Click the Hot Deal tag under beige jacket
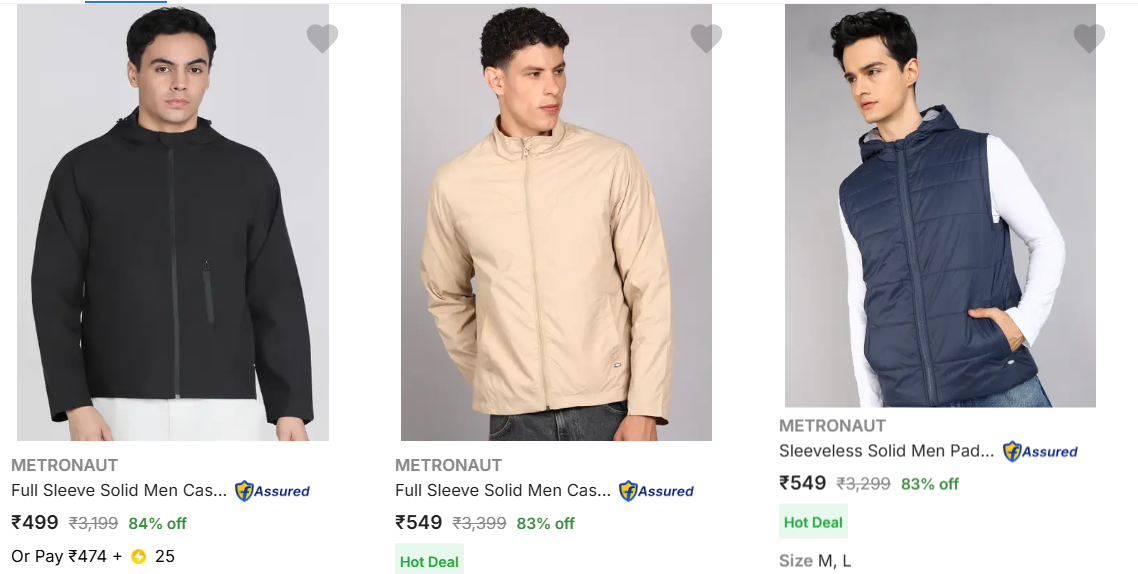 [429, 561]
